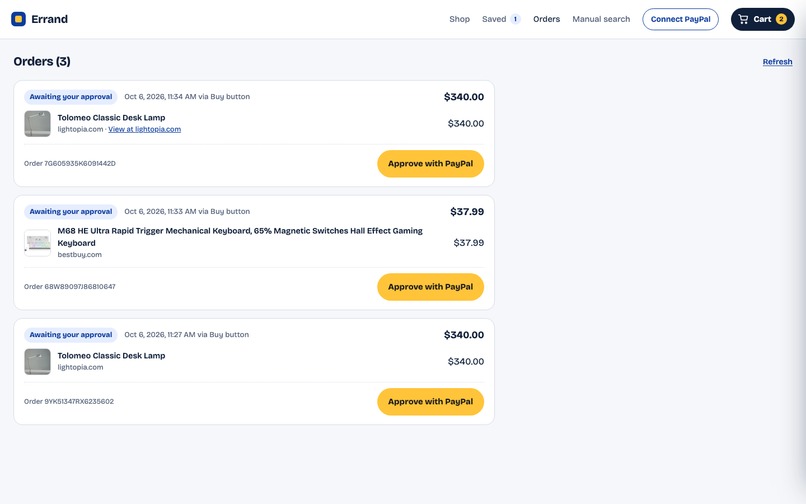Open the Cart with 2 items
Screen dimensions: 806x504
tap(762, 19)
